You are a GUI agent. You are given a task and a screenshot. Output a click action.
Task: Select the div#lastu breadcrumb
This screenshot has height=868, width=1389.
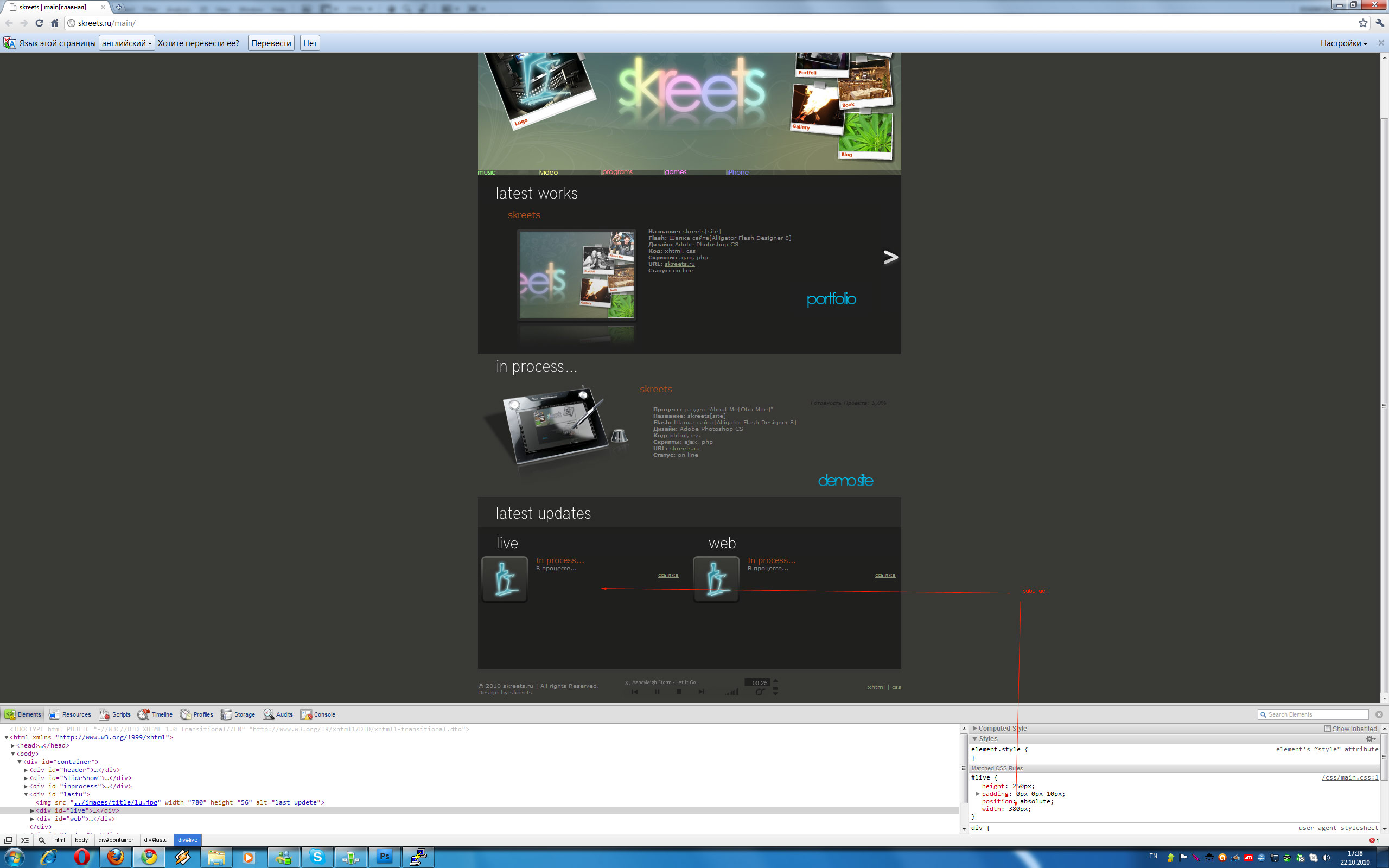[156, 840]
